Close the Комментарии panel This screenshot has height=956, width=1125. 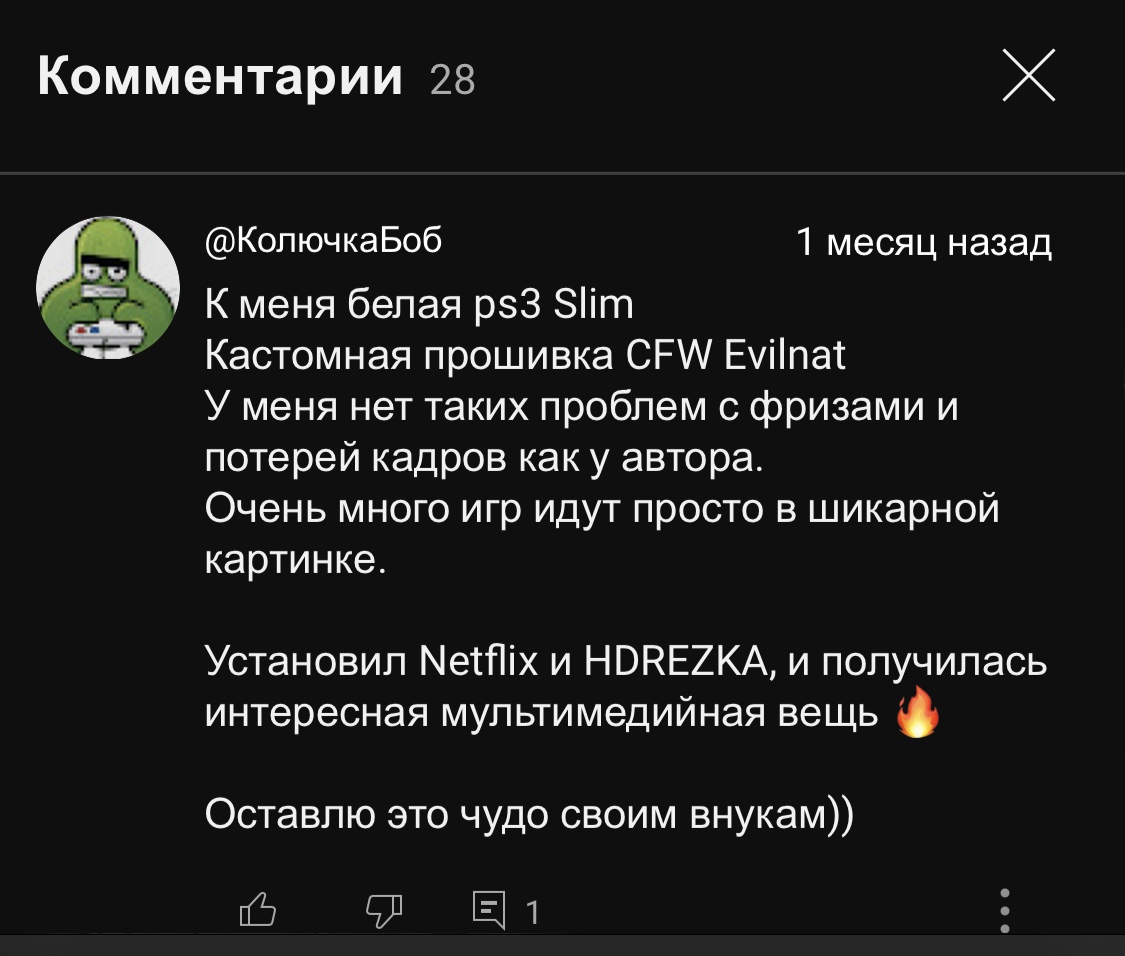[1028, 77]
